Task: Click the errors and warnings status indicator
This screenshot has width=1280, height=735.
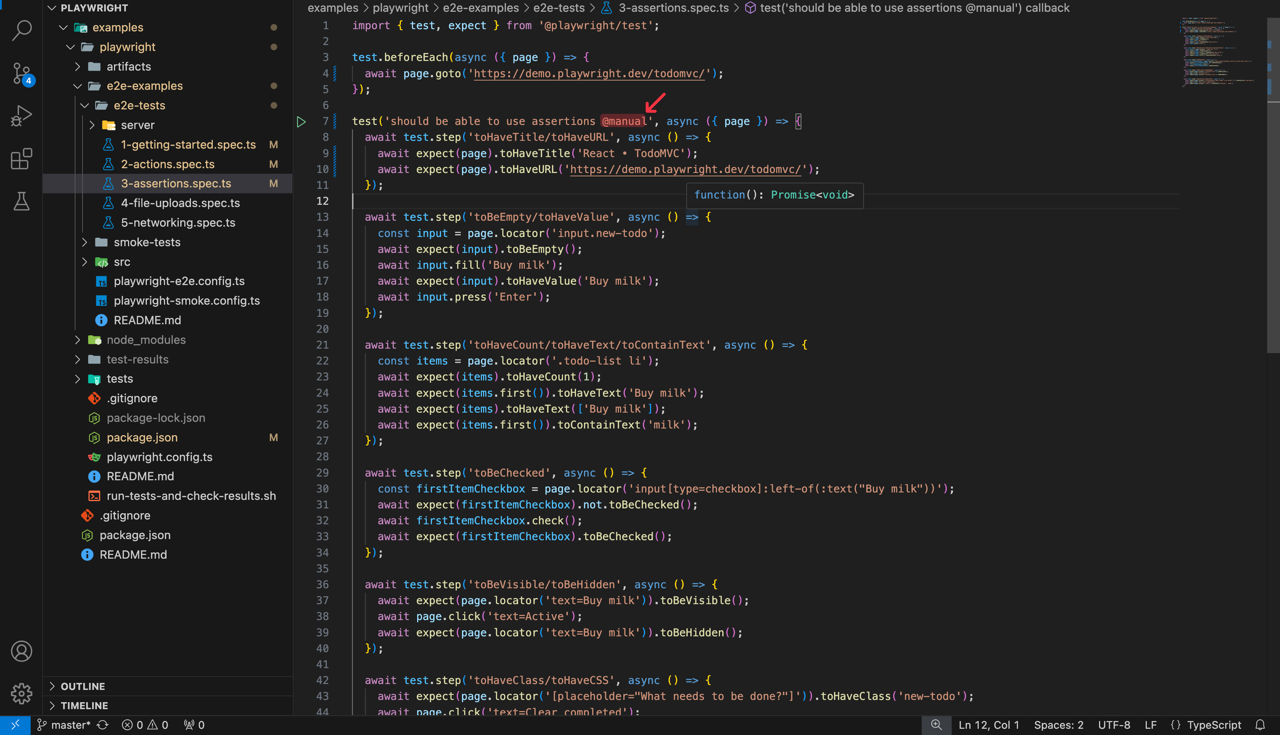Action: point(144,725)
